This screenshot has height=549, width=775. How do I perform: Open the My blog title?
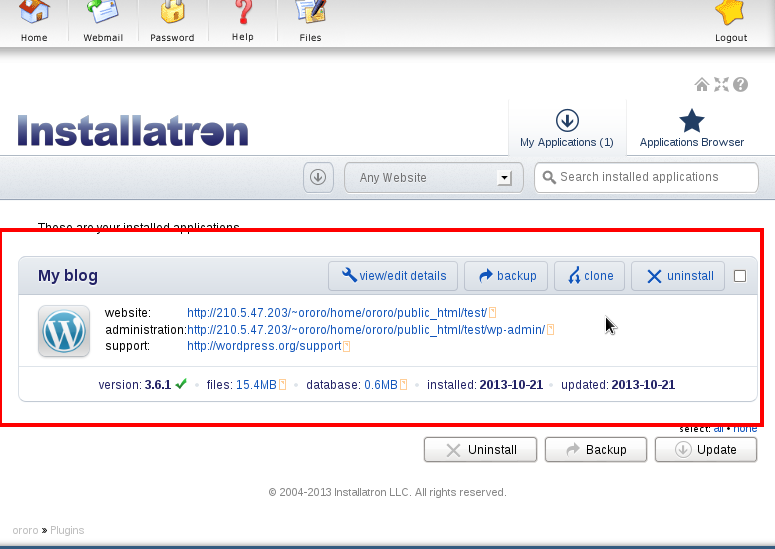[x=68, y=275]
